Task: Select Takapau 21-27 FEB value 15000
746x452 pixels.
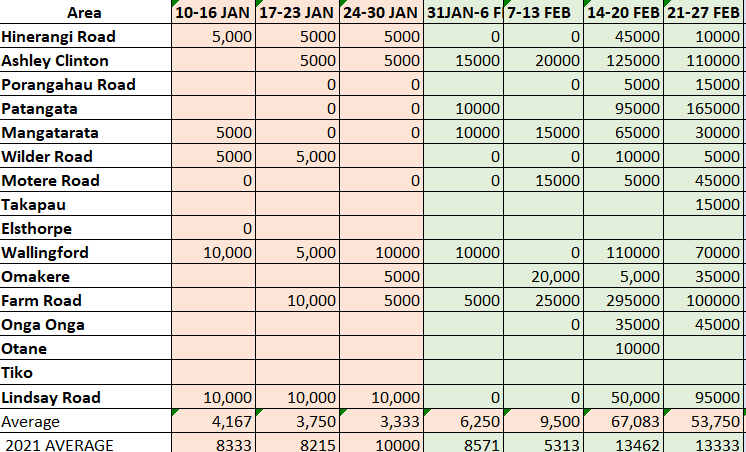Action: (x=705, y=204)
